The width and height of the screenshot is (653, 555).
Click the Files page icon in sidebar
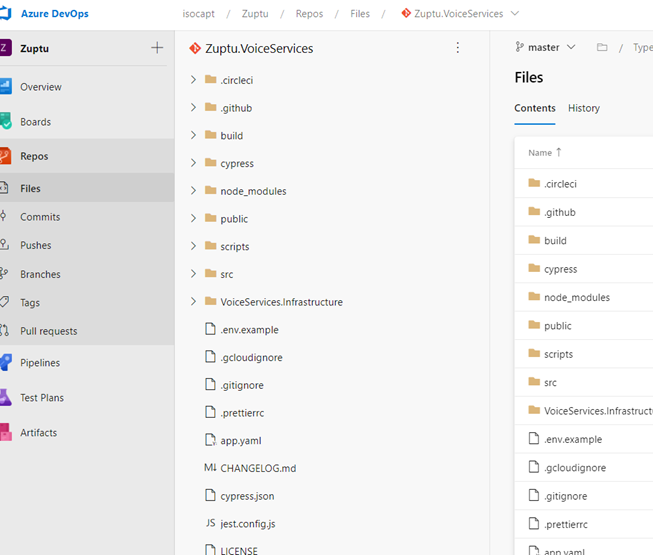[4, 188]
